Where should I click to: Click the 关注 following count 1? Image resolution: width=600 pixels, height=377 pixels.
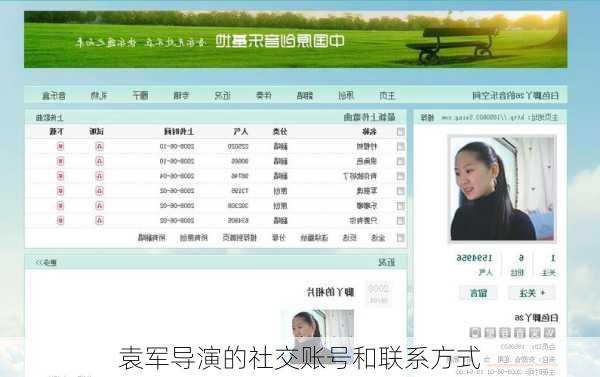click(x=553, y=258)
